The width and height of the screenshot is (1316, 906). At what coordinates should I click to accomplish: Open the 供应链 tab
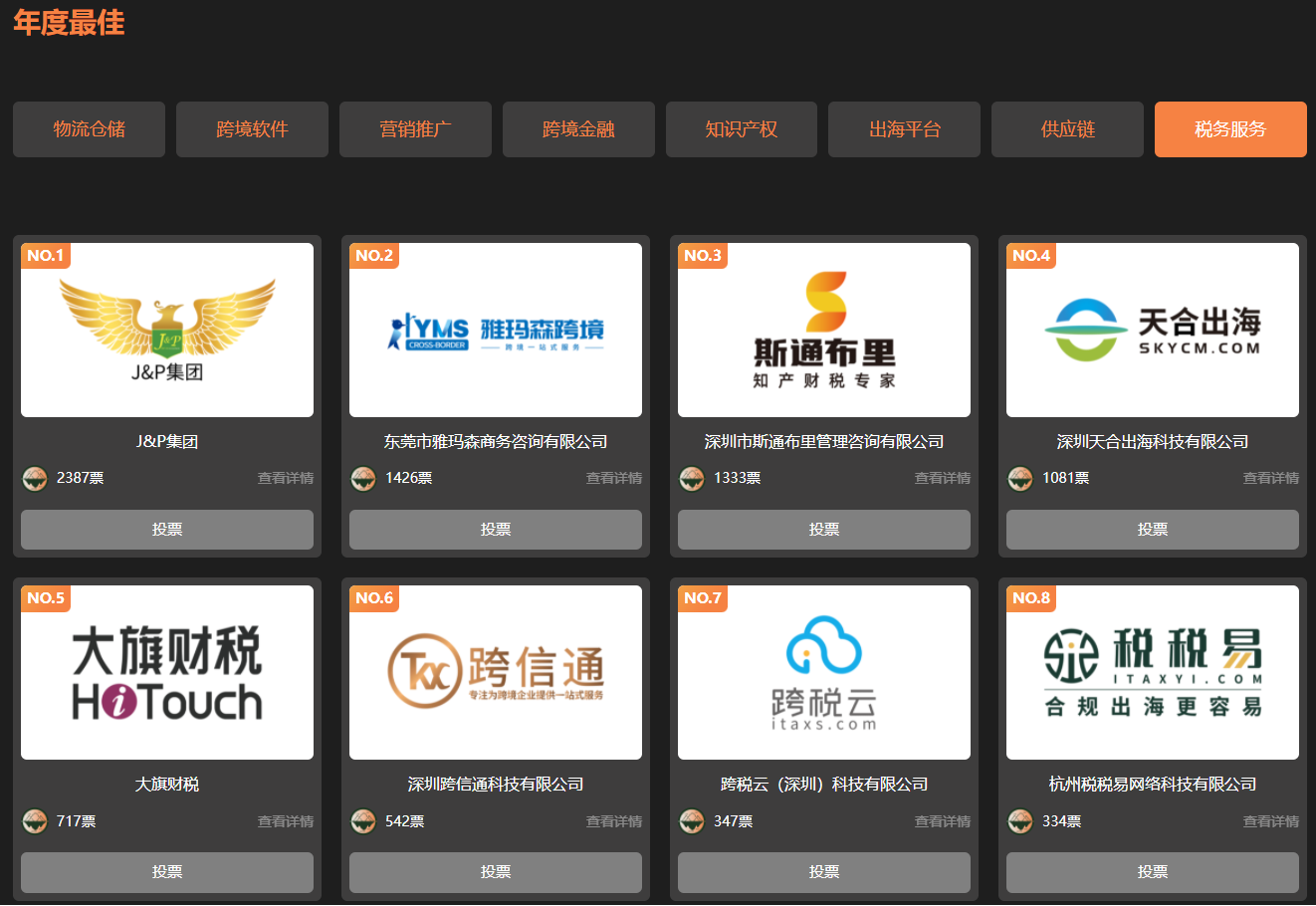click(1067, 129)
